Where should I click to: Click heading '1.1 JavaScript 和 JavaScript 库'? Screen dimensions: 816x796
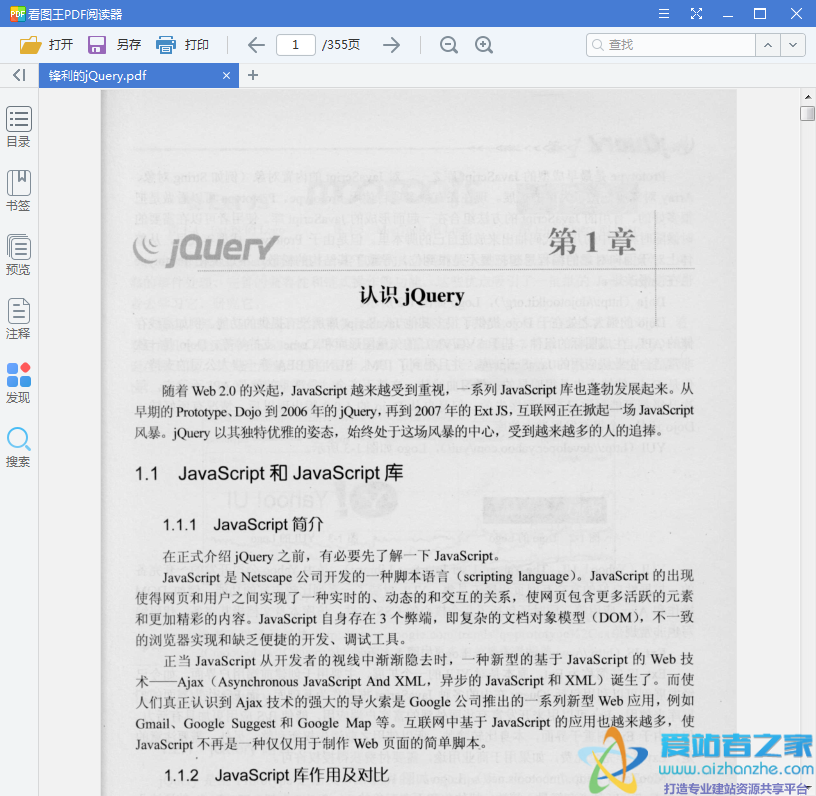click(269, 473)
